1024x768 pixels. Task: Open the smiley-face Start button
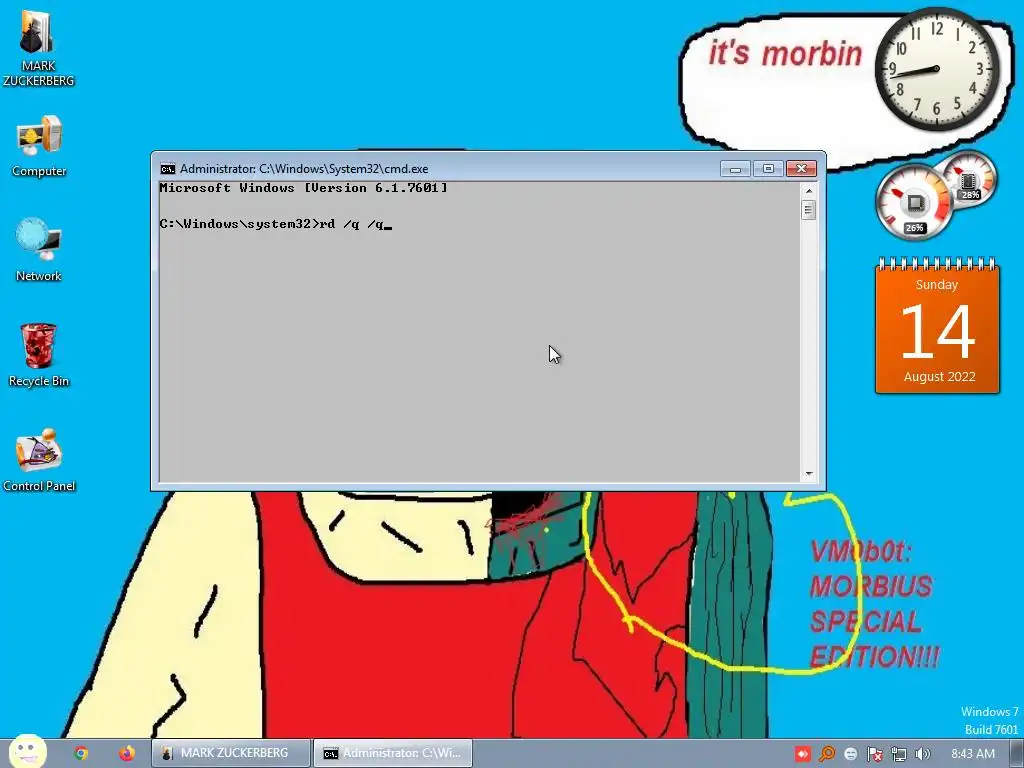pos(27,751)
